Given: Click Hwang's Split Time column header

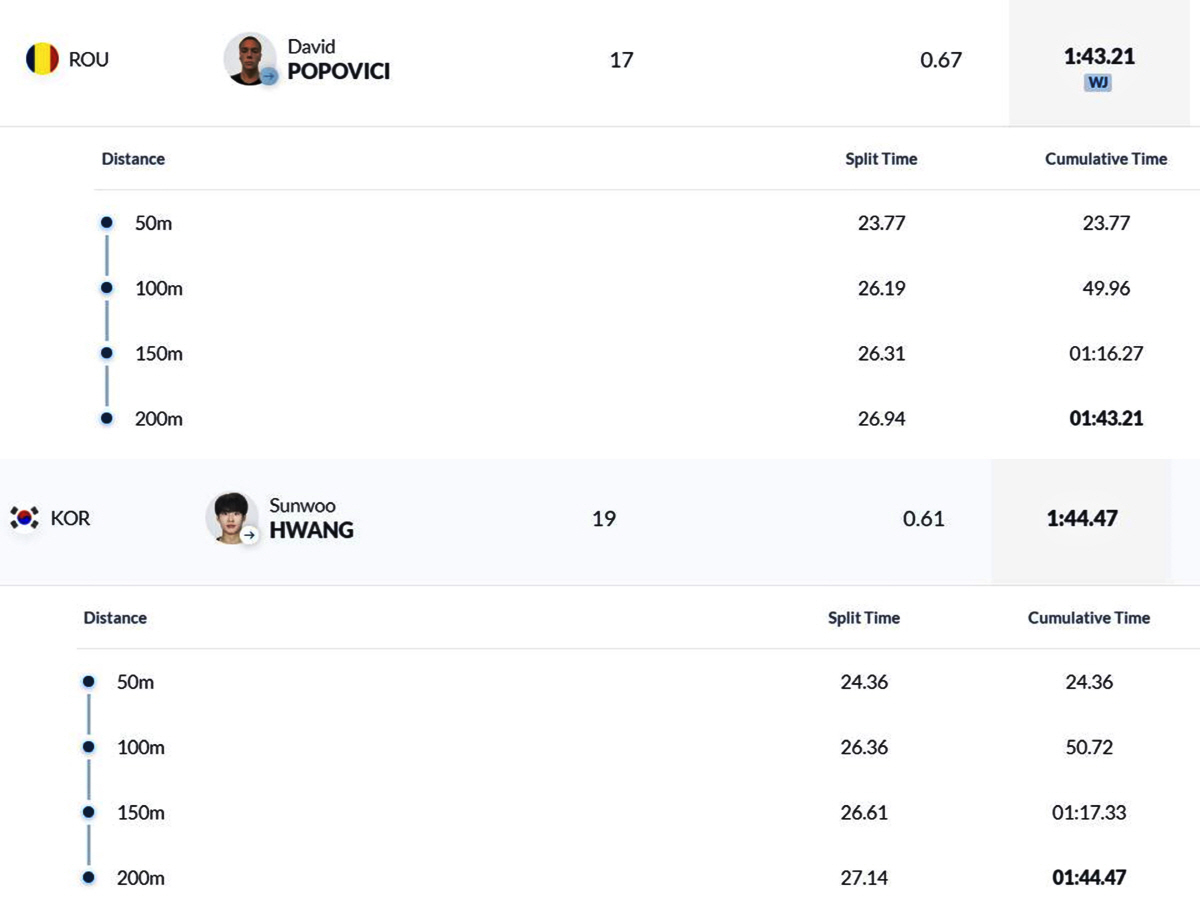Looking at the screenshot, I should tap(864, 617).
